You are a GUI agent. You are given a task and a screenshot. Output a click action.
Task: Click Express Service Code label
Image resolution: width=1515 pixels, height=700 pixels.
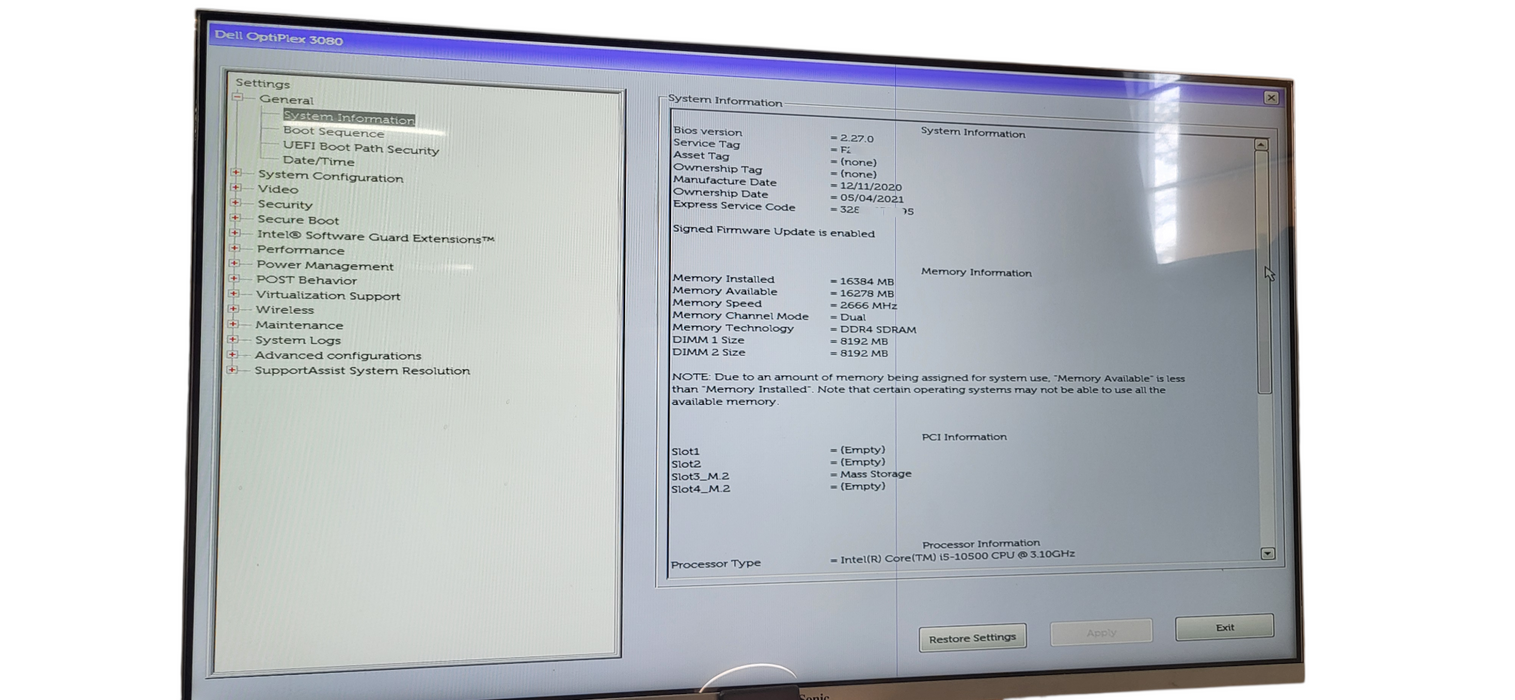734,205
